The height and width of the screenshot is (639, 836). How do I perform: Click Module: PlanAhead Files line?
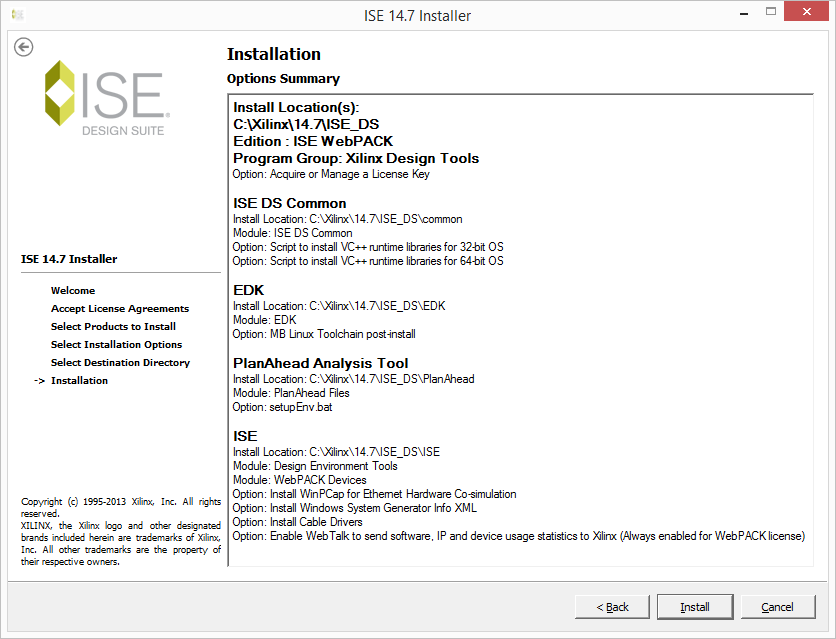tap(291, 393)
